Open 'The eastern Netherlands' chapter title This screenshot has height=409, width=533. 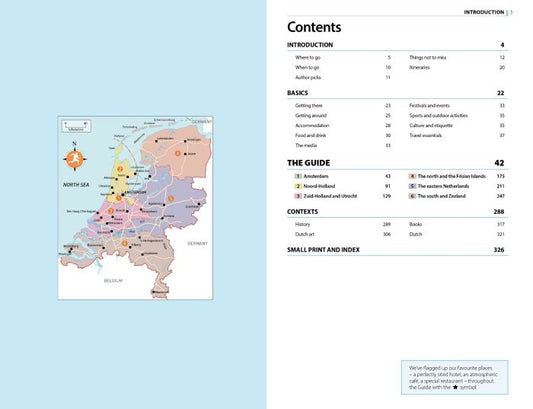(443, 186)
